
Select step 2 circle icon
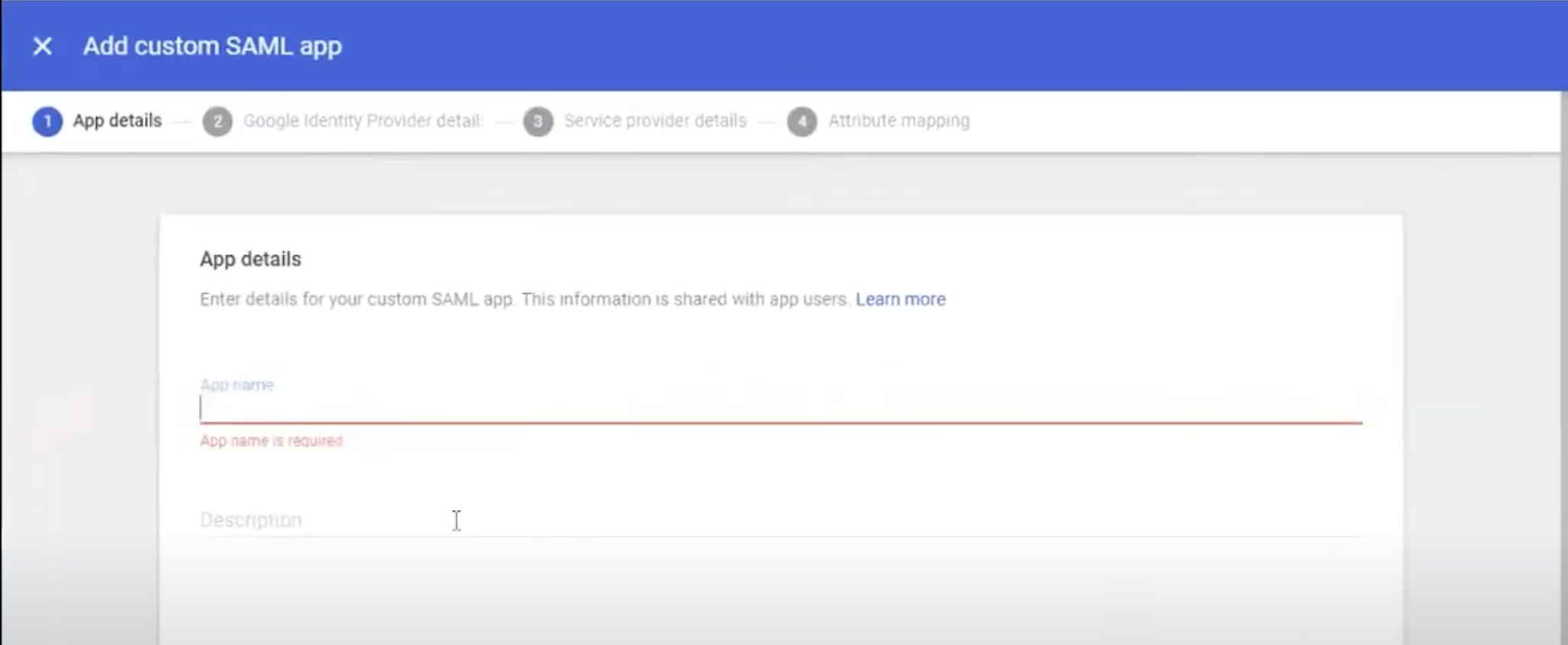[x=218, y=121]
